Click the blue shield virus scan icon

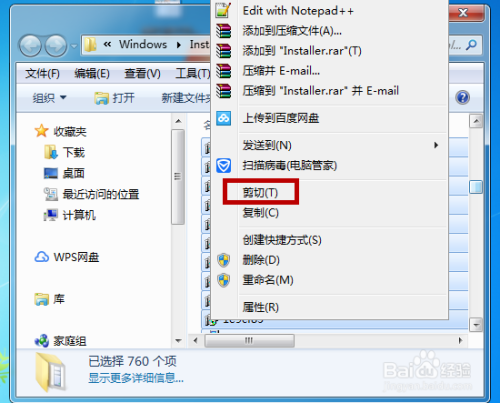point(223,165)
